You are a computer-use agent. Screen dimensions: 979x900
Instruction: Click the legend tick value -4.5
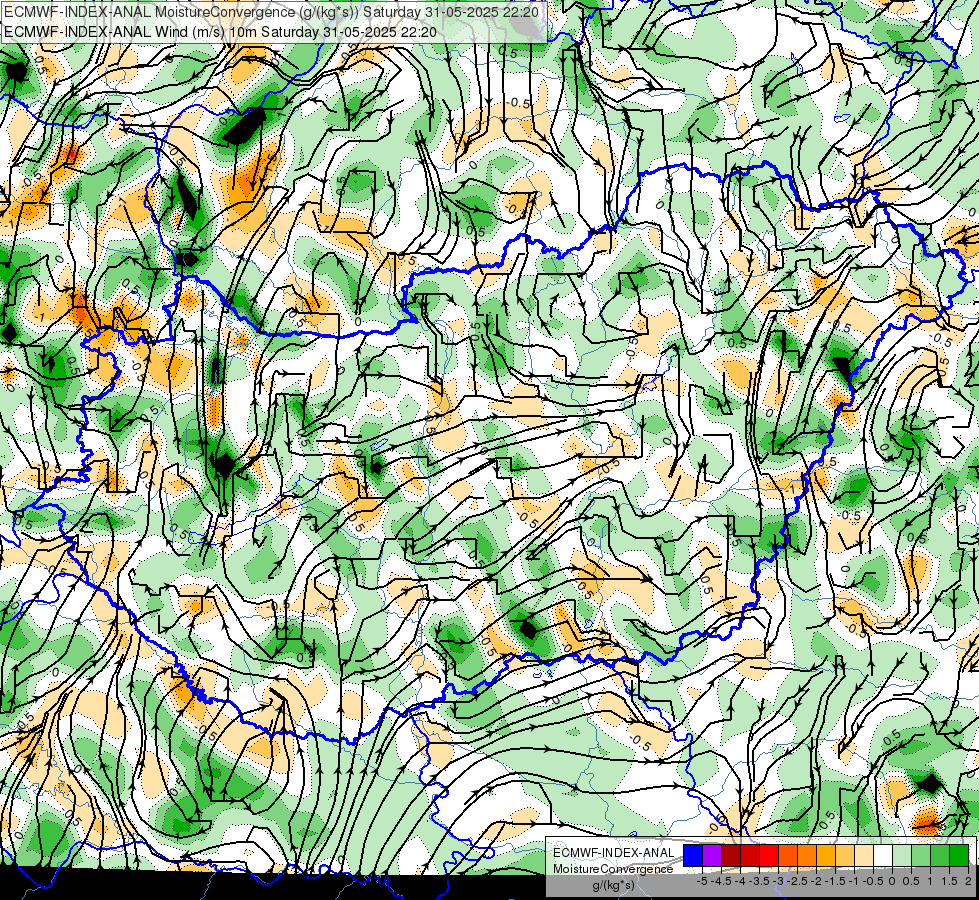(722, 881)
